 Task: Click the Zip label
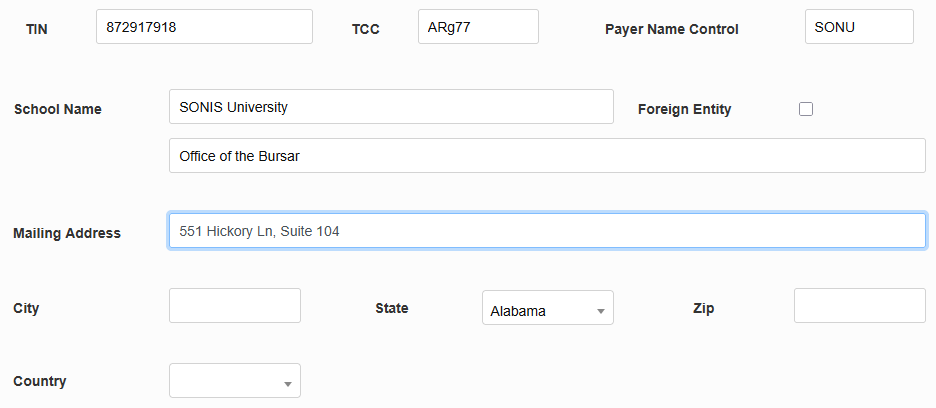tap(703, 308)
